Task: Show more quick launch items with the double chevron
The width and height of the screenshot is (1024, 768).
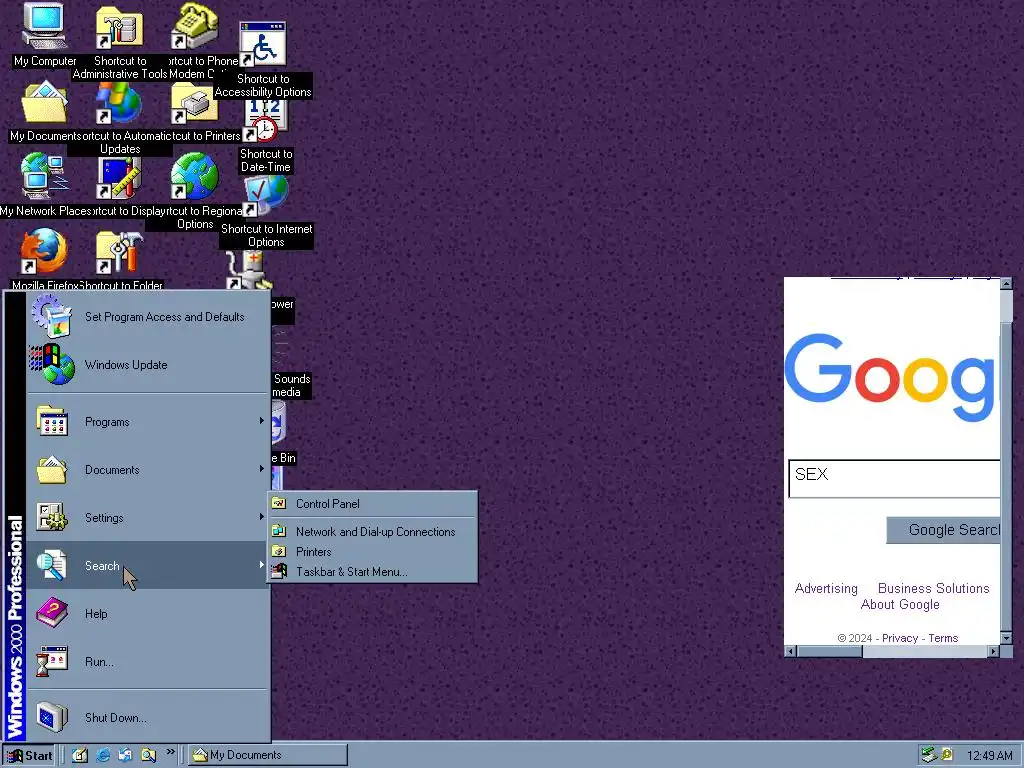Action: (x=170, y=752)
